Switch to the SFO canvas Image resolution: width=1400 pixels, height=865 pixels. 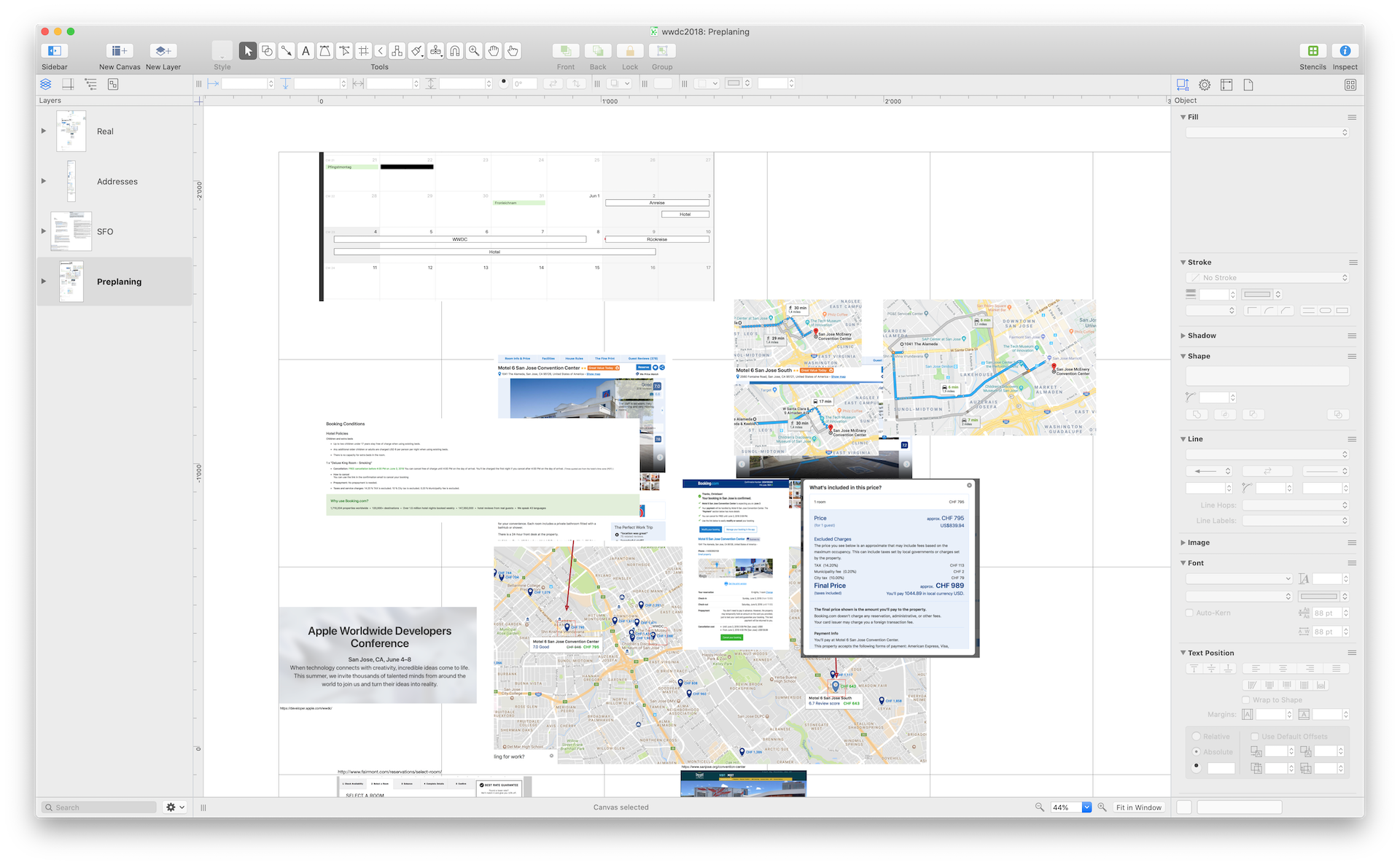106,231
